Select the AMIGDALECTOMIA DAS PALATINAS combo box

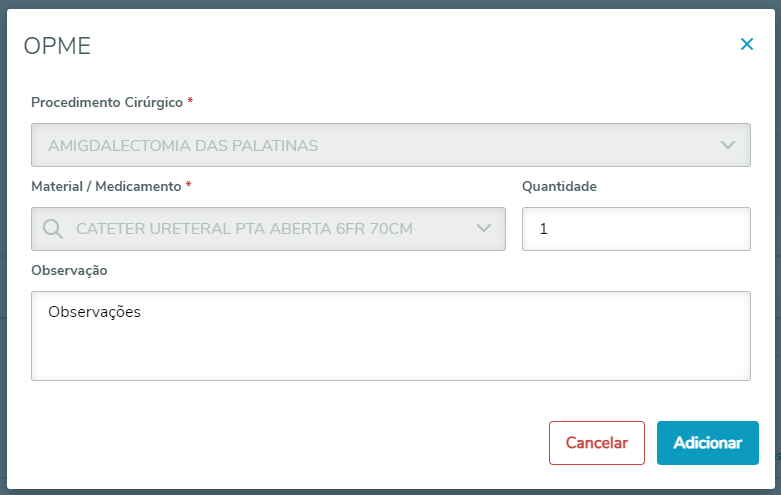[x=380, y=145]
